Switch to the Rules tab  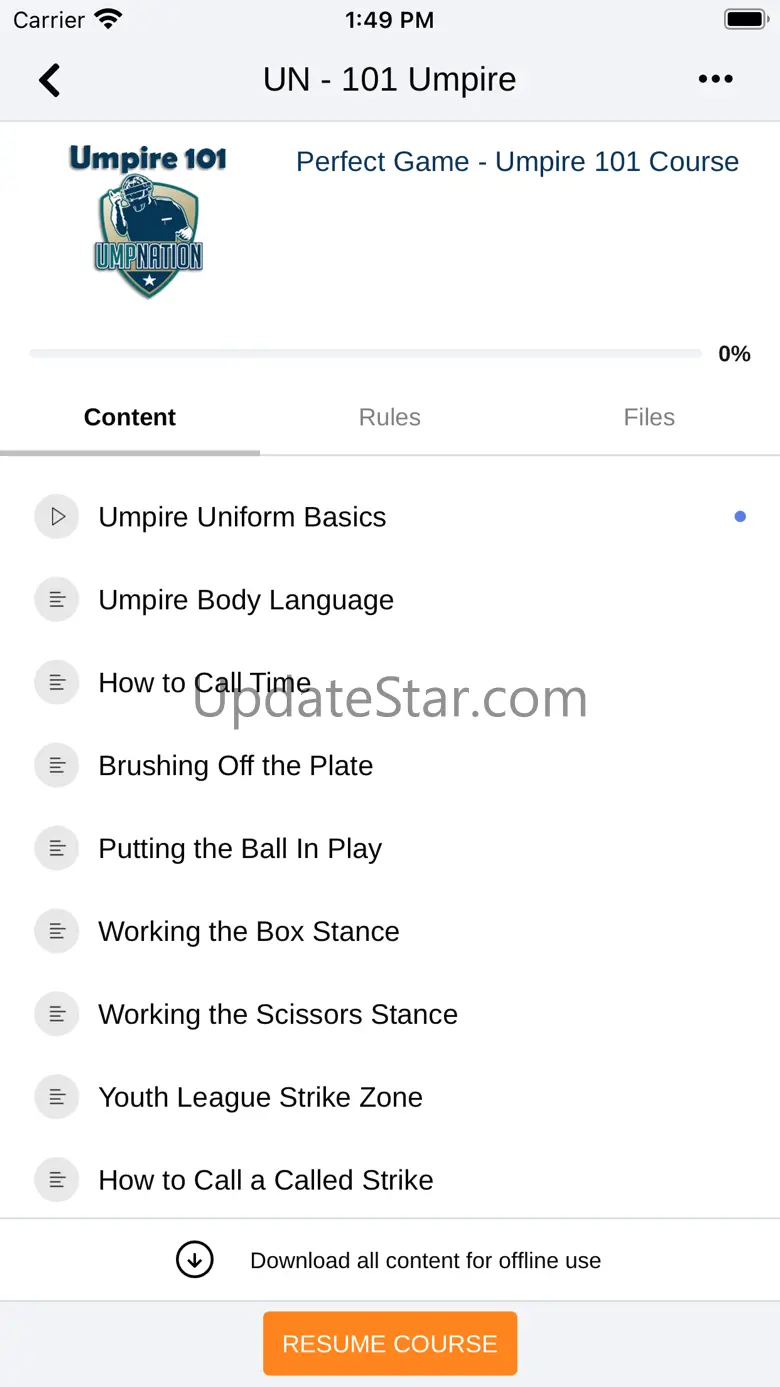tap(390, 417)
